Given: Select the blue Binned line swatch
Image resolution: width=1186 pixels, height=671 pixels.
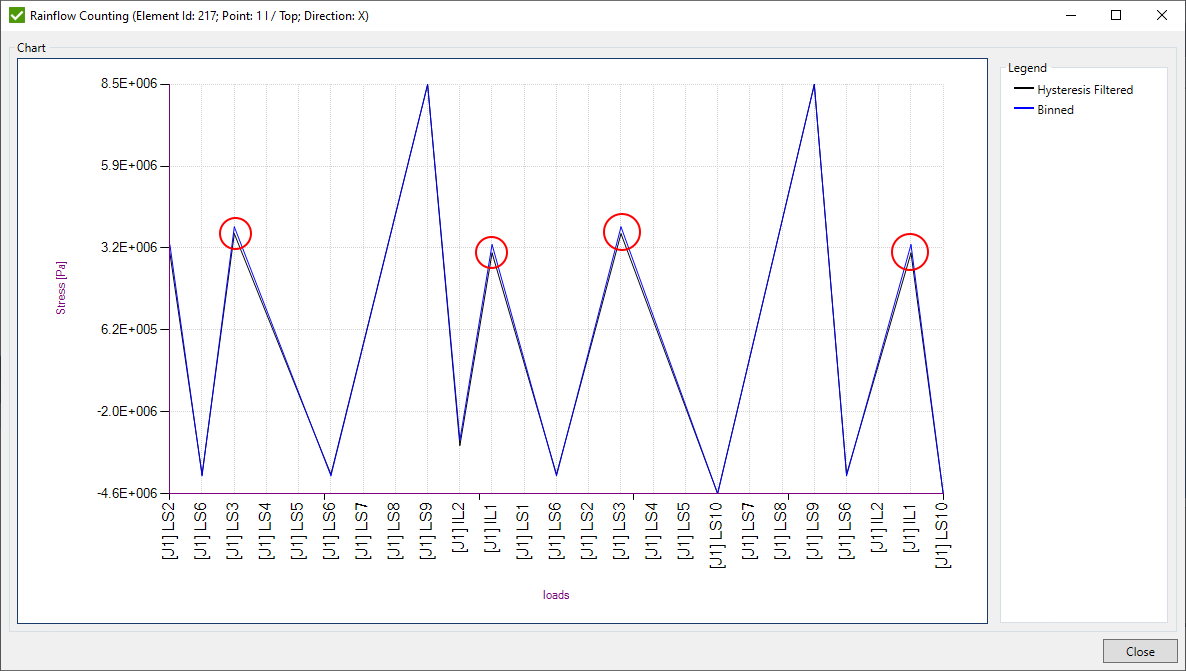Looking at the screenshot, I should click(1022, 109).
